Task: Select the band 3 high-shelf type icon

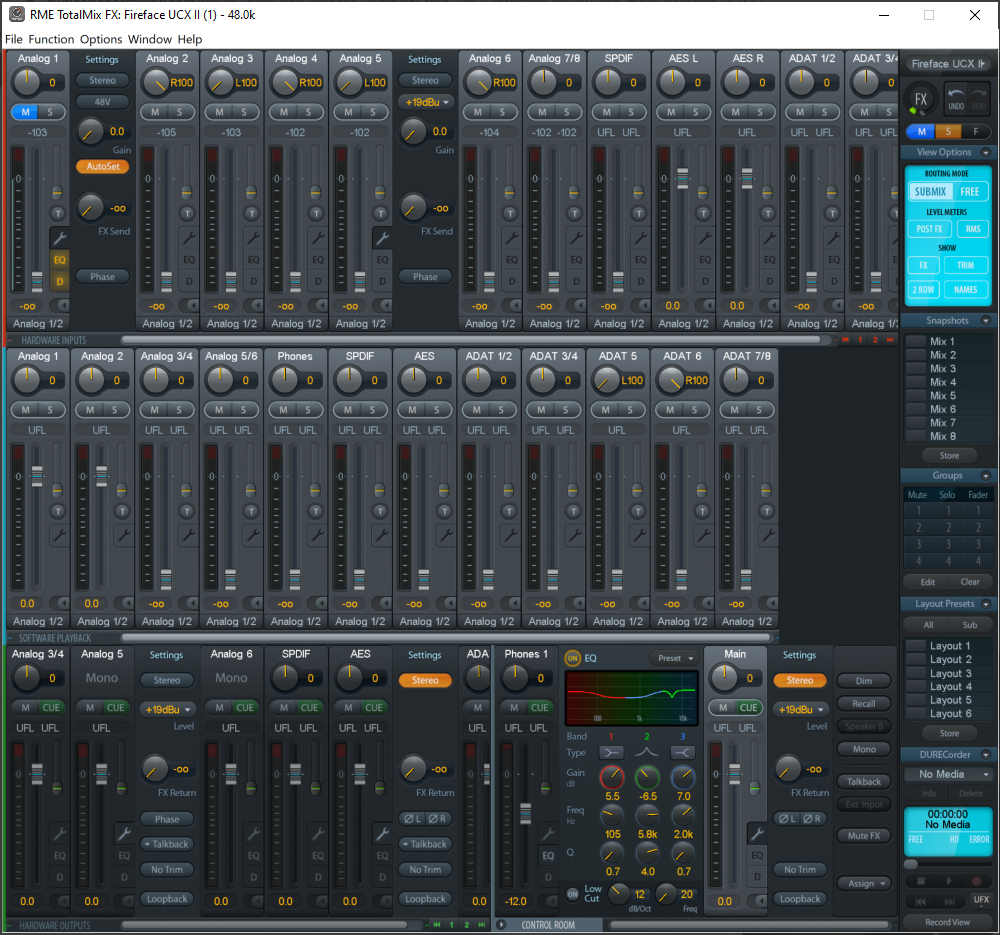Action: 682,753
